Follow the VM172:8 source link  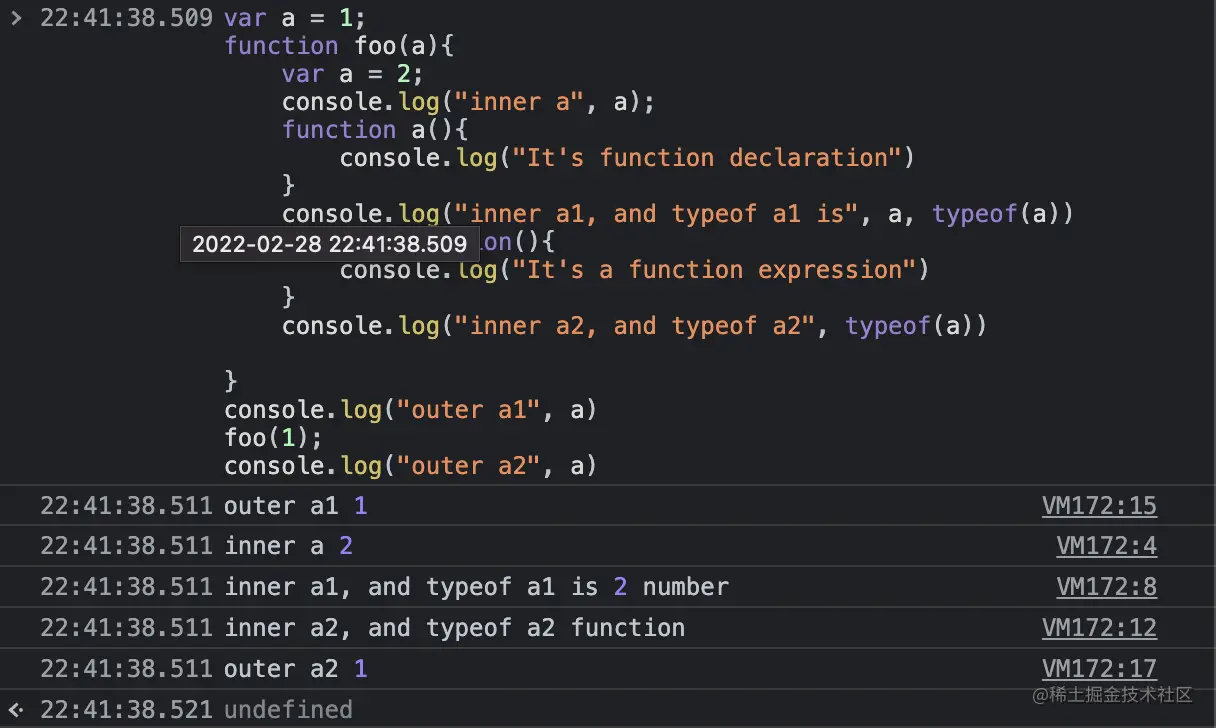point(1106,587)
